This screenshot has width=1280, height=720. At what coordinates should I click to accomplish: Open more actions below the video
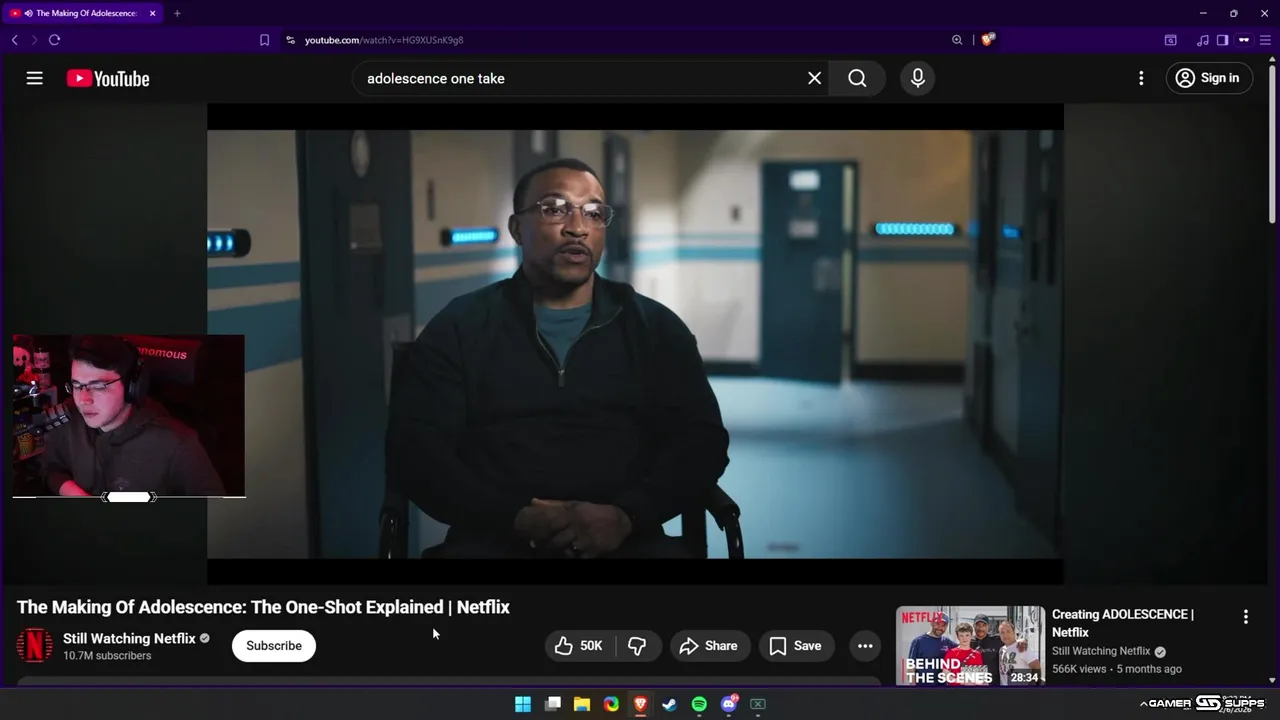point(865,646)
